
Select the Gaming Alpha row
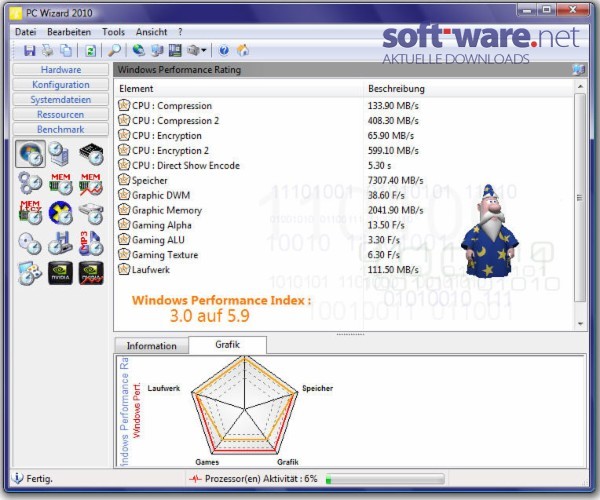click(344, 225)
